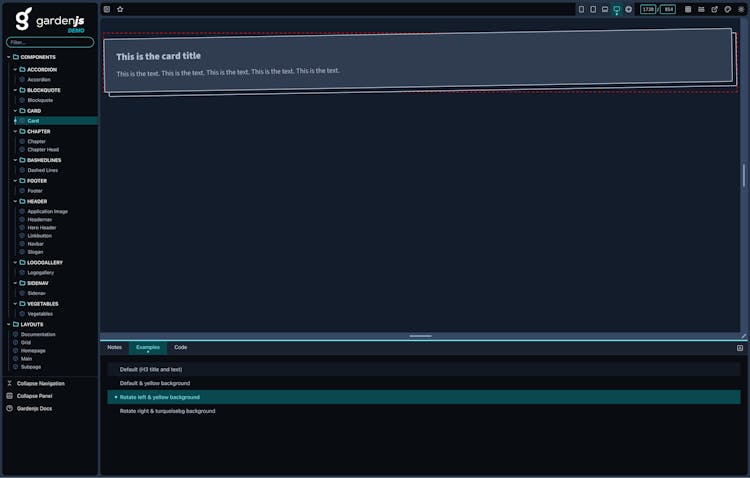The height and width of the screenshot is (478, 750).
Task: Switch to the Code tab
Action: tap(180, 347)
